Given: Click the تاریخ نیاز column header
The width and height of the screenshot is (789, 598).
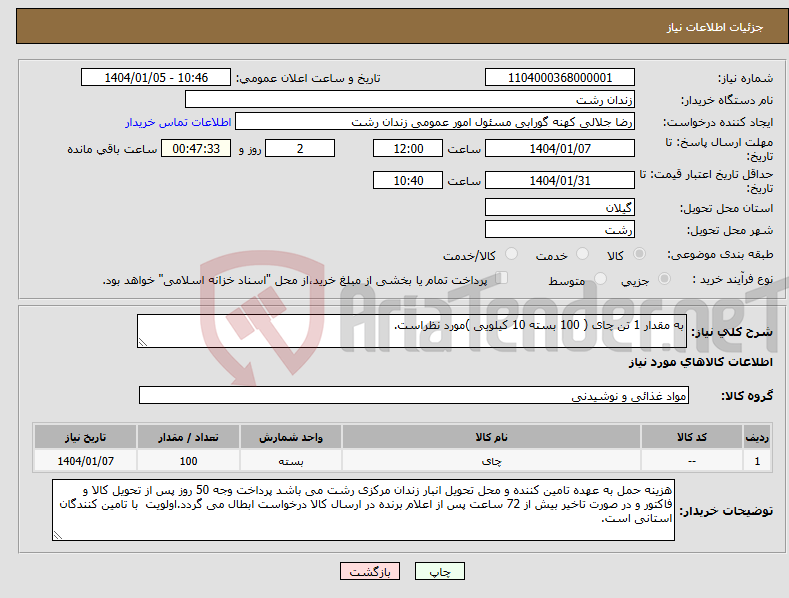Looking at the screenshot, I should click(x=86, y=437).
